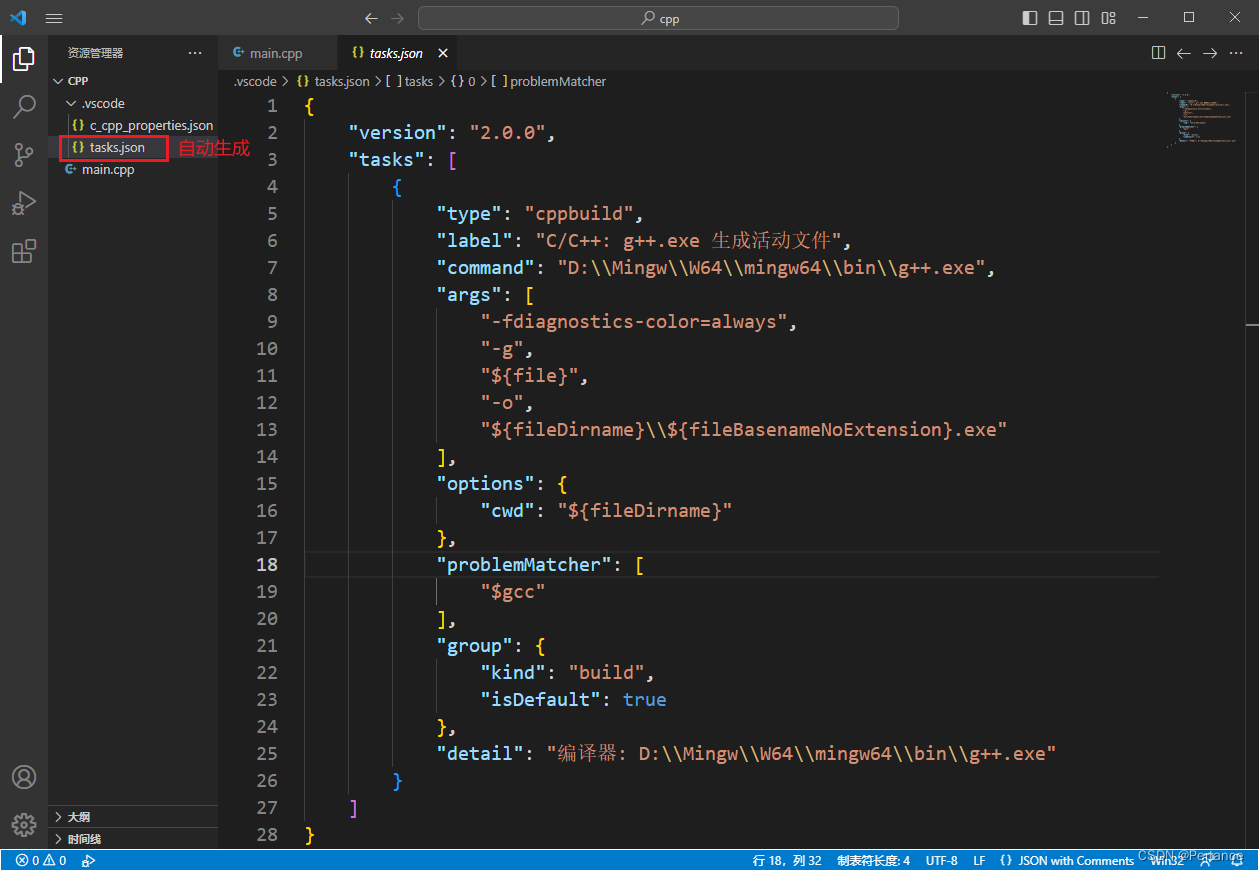
Task: Click the debug launch status bar icon
Action: tap(89, 860)
